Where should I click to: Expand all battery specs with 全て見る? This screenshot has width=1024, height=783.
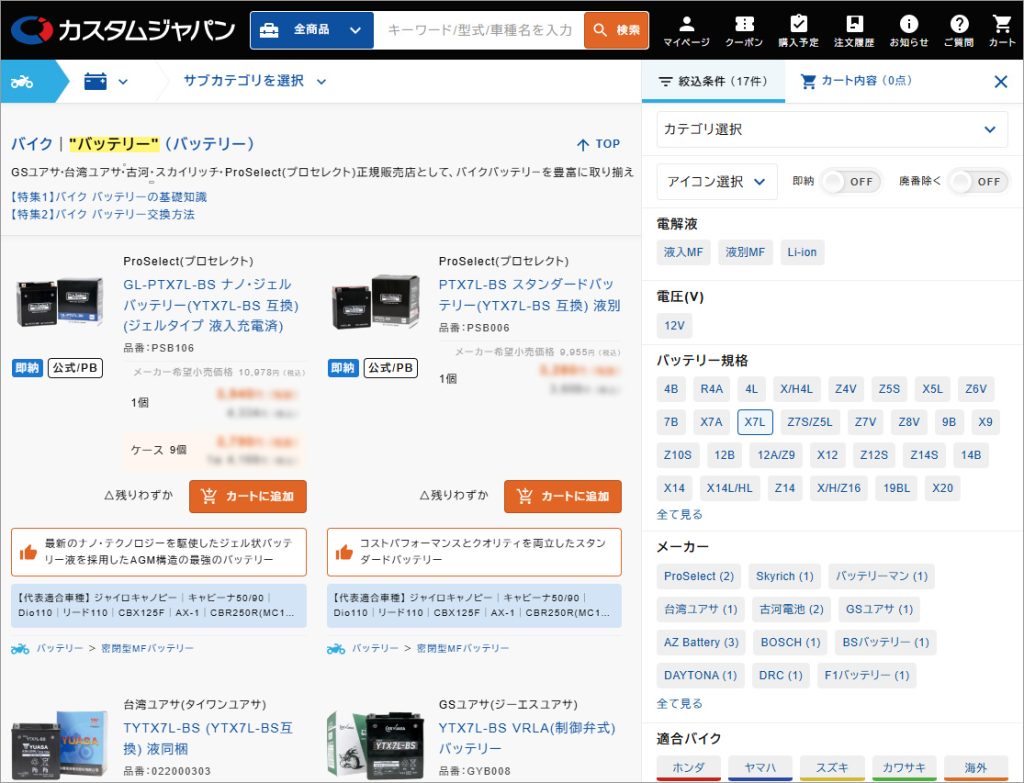click(679, 515)
